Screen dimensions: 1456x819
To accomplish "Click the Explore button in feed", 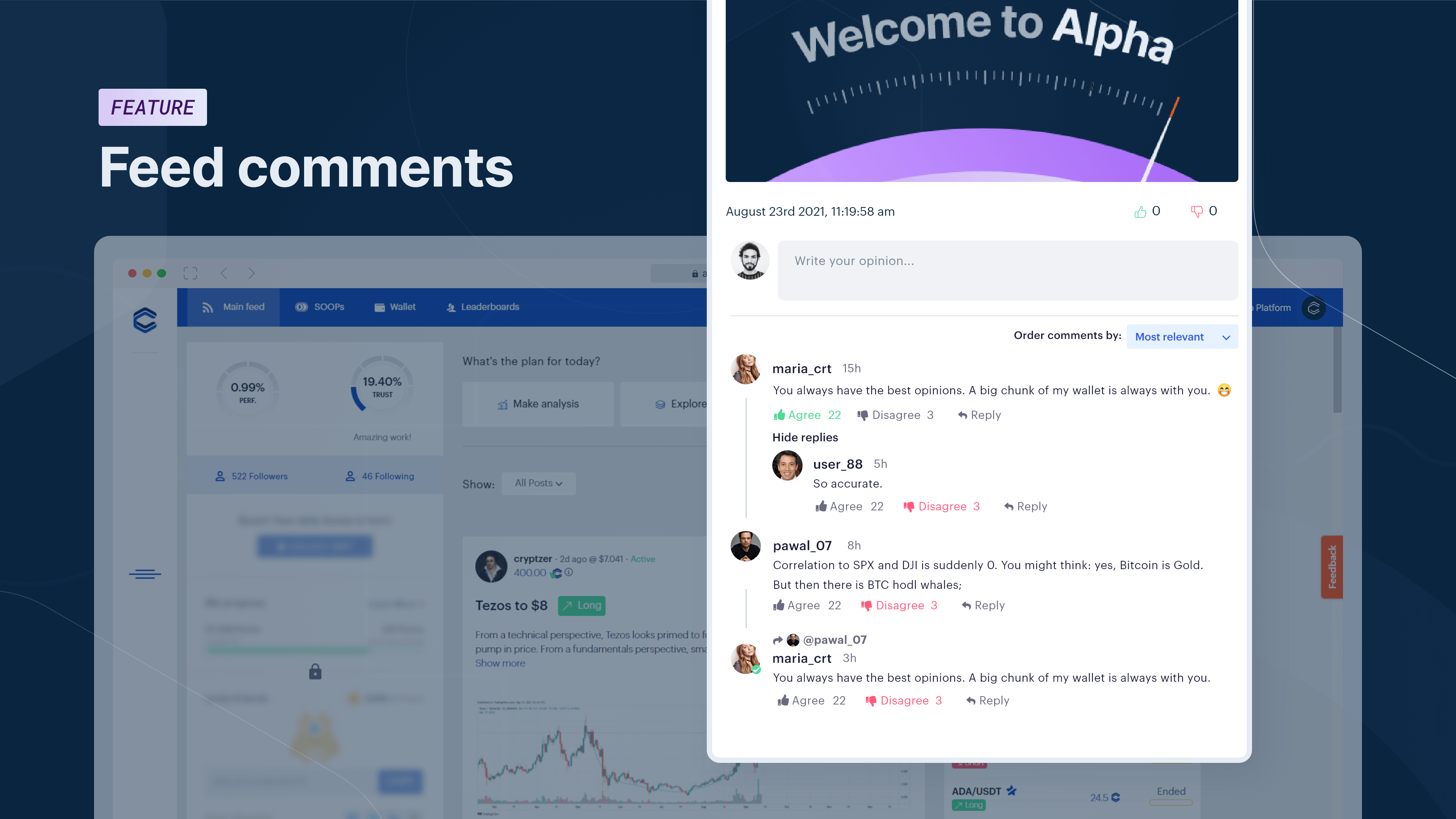I will [691, 403].
